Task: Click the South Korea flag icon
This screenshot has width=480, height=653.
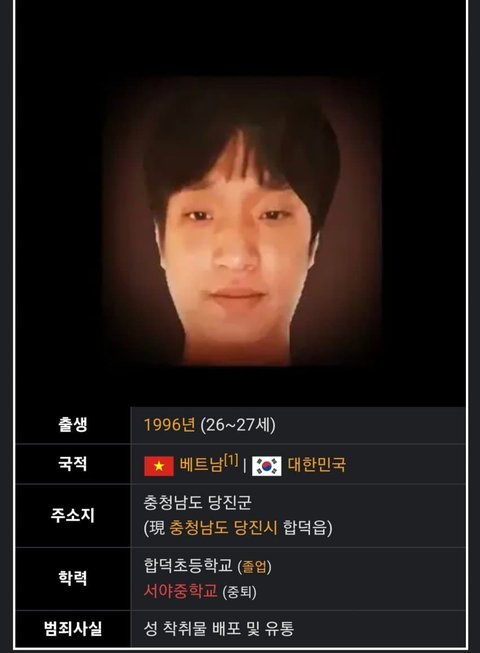Action: point(266,466)
